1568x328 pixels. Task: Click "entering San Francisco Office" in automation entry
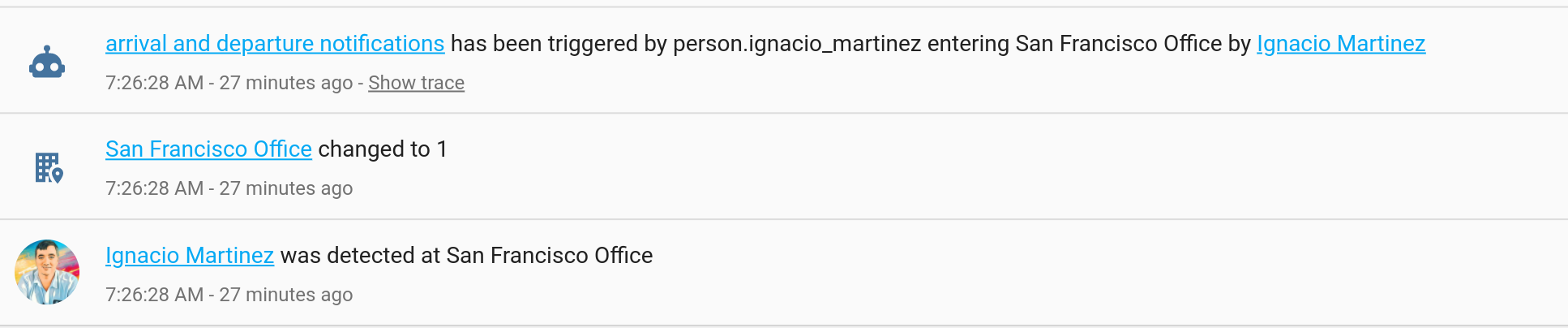click(1074, 44)
